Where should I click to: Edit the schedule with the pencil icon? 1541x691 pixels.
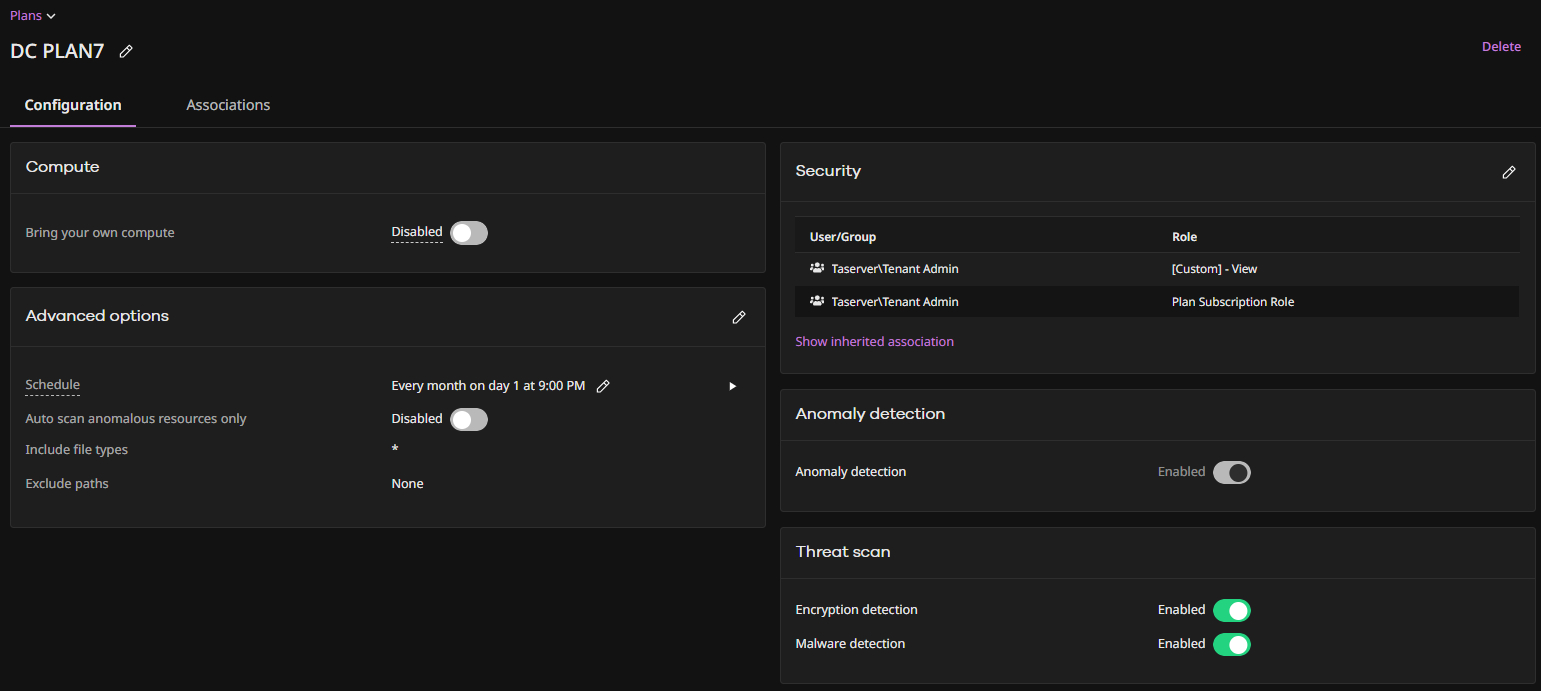[603, 386]
